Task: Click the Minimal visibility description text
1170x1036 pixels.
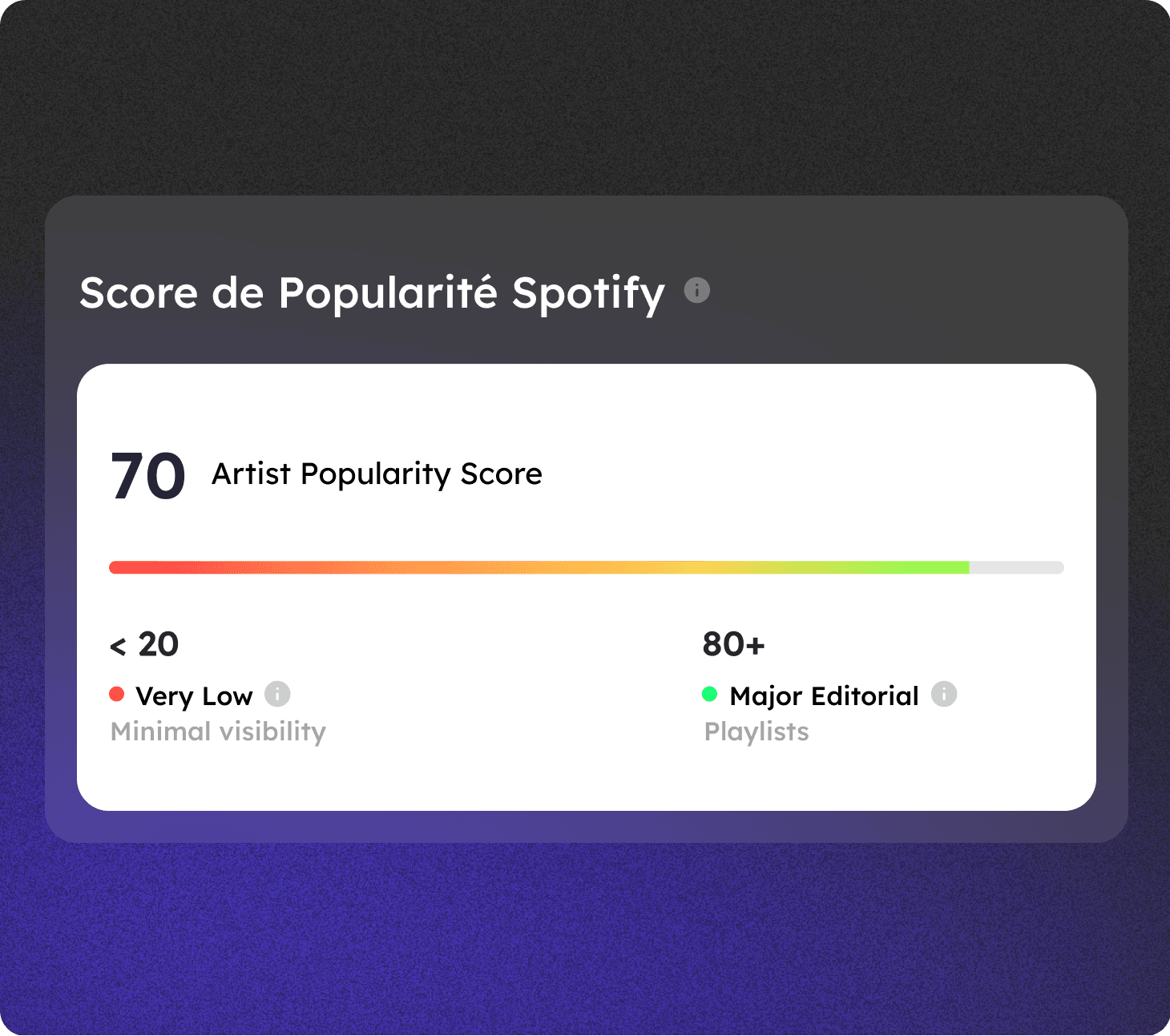Action: 218,732
